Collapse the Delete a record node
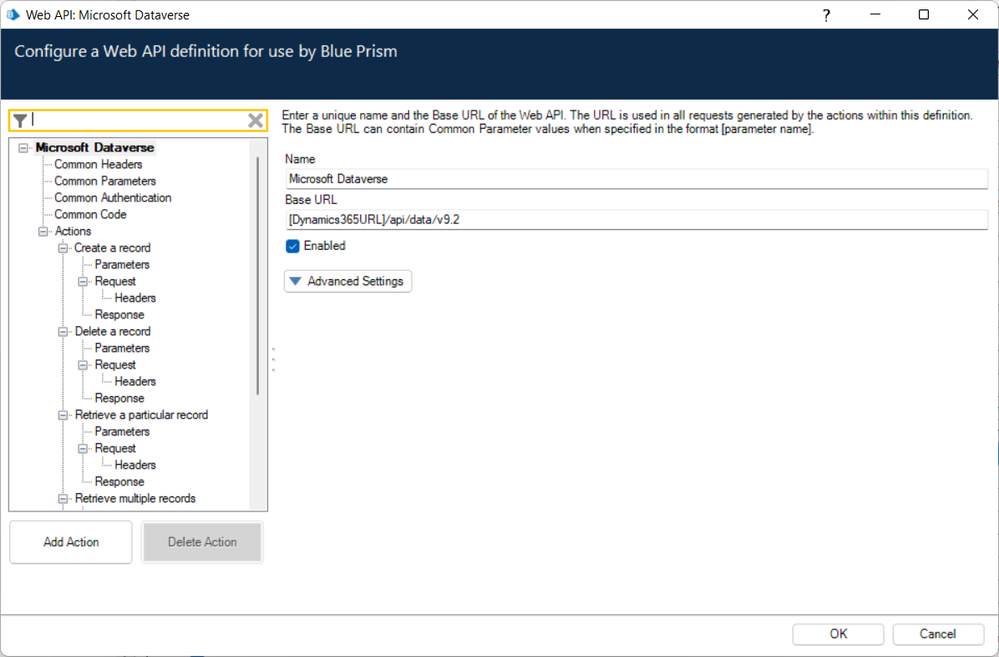The height and width of the screenshot is (657, 999). click(x=63, y=331)
